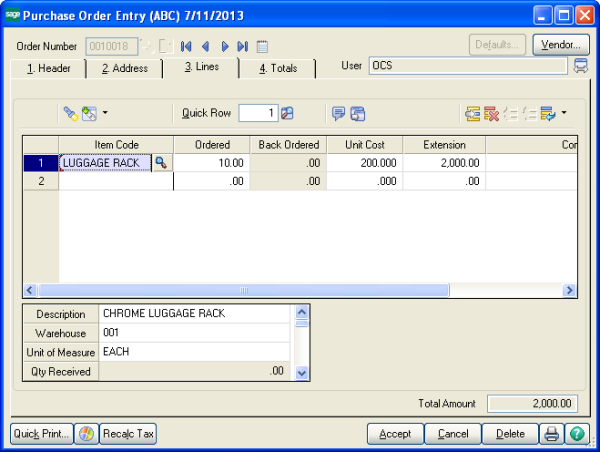Click the Recalc Tax button
This screenshot has width=600, height=452.
(x=129, y=434)
